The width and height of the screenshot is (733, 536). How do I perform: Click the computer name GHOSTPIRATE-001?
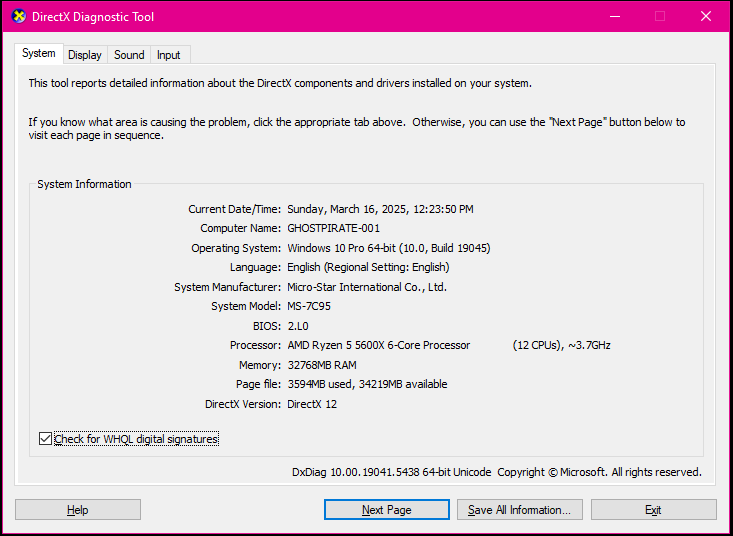[x=333, y=229]
